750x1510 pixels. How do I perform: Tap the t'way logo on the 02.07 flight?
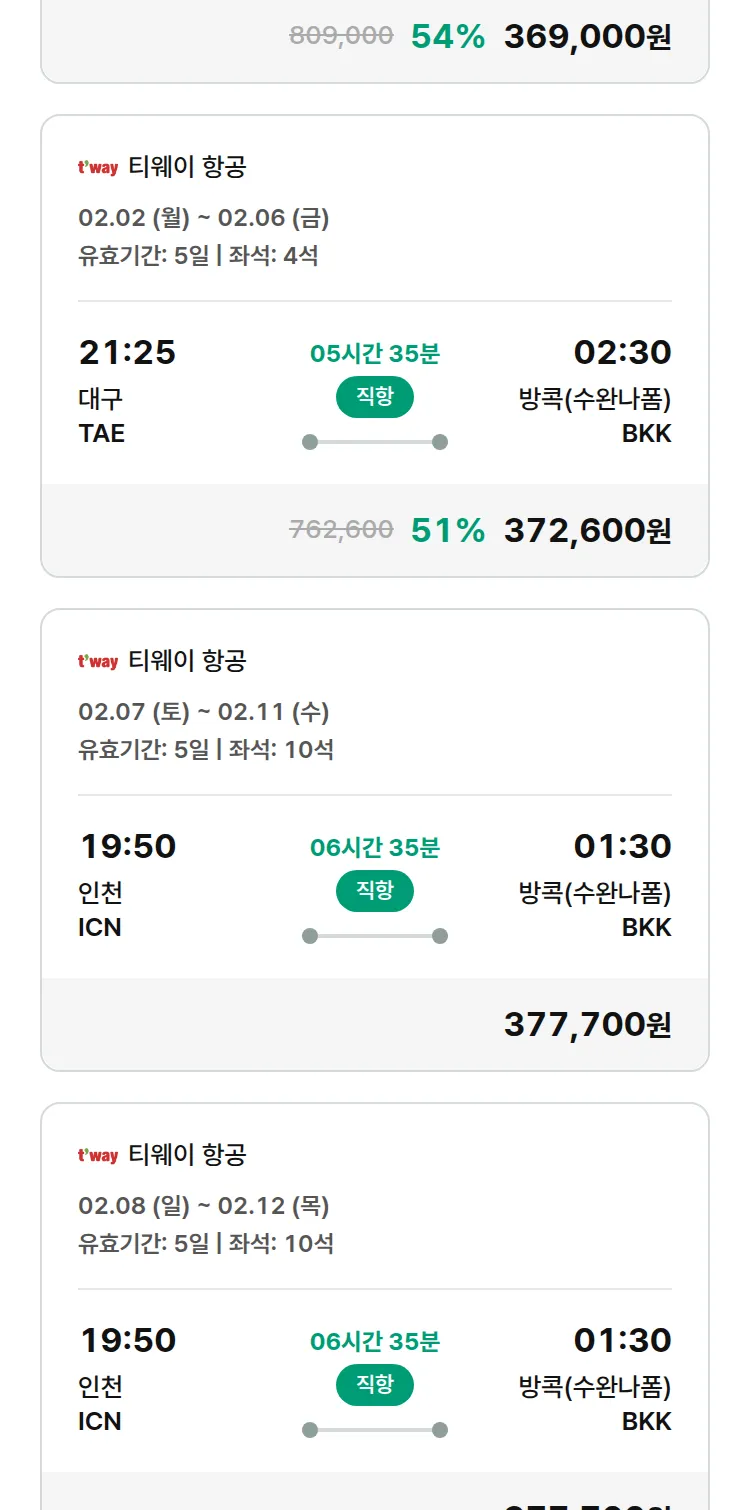tap(98, 661)
